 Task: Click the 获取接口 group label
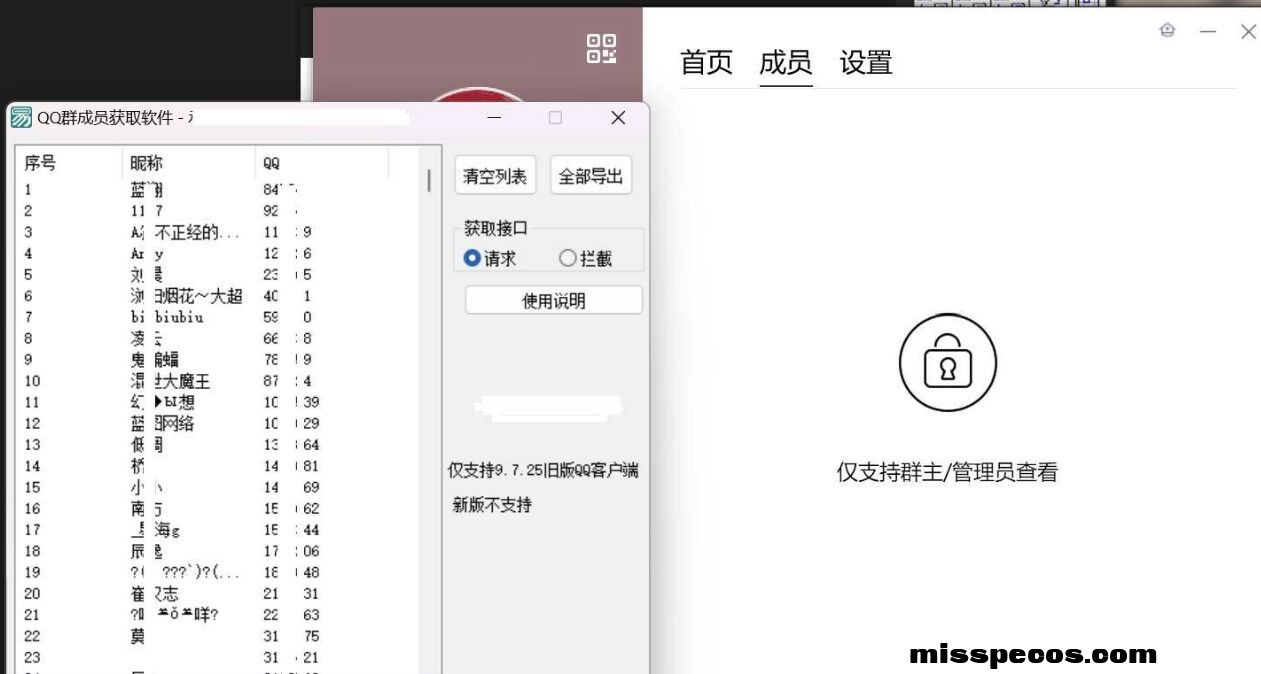click(496, 228)
